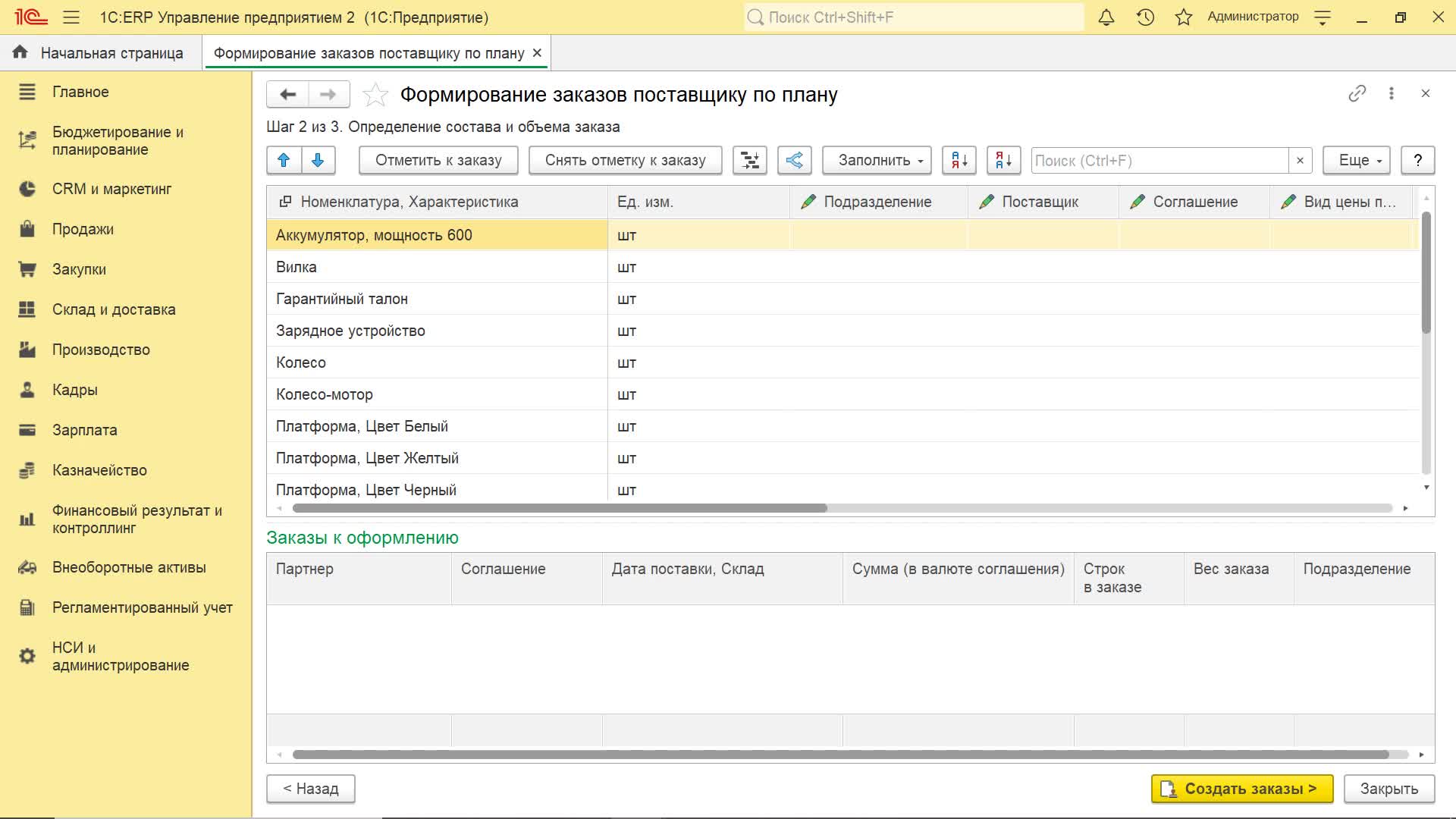
Task: Select row Платформа, Цвет Белый
Action: (x=843, y=426)
